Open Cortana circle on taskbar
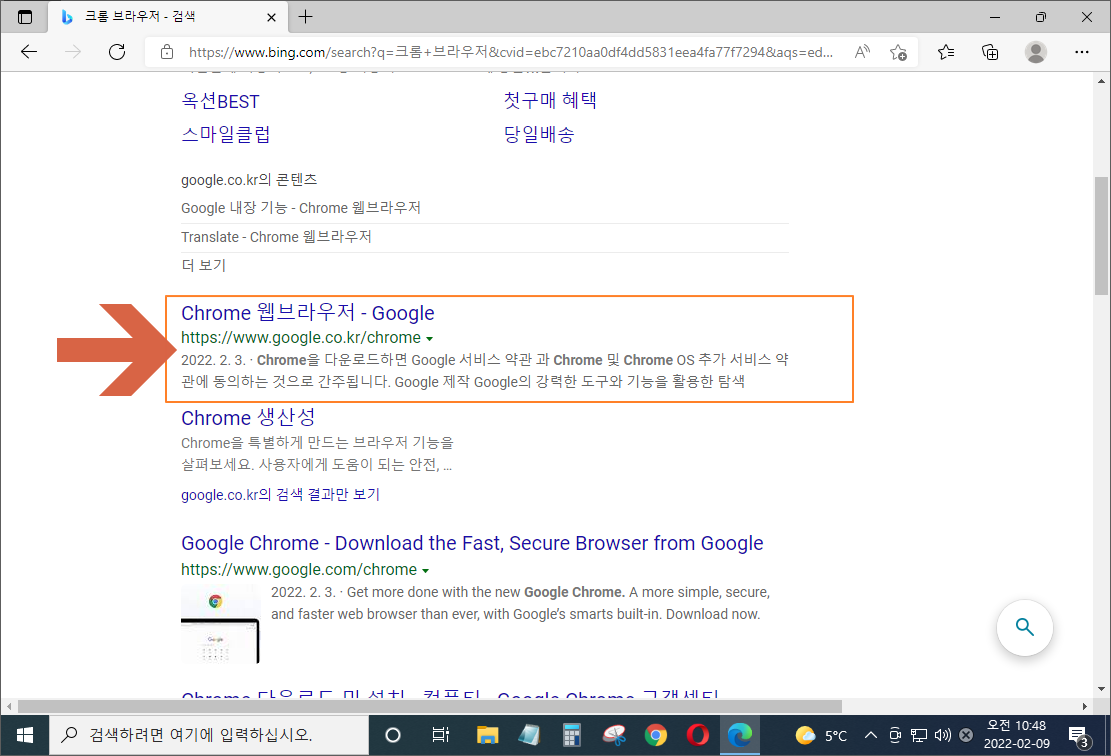 [x=393, y=735]
